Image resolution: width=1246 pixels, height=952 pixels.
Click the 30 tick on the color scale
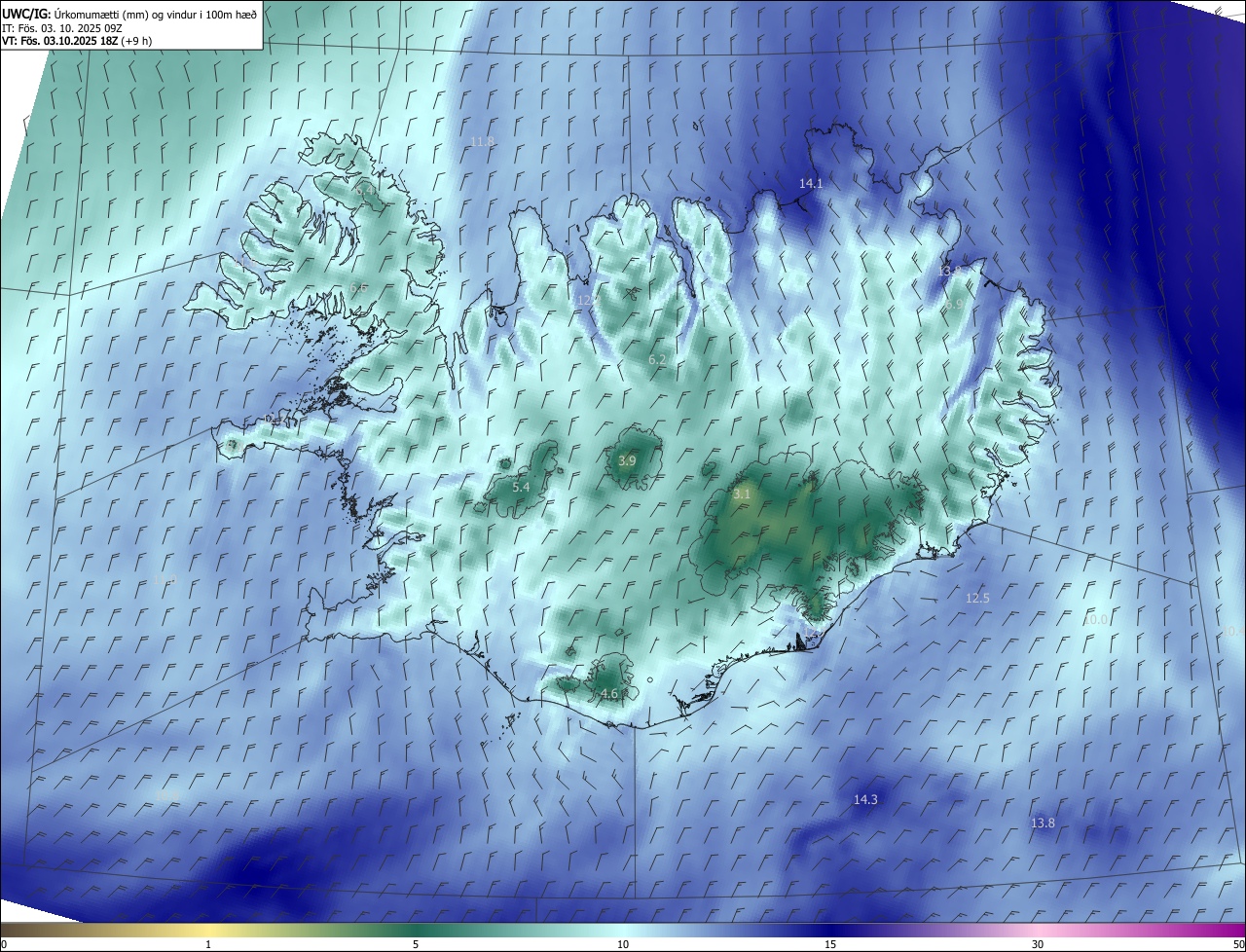[x=1038, y=945]
